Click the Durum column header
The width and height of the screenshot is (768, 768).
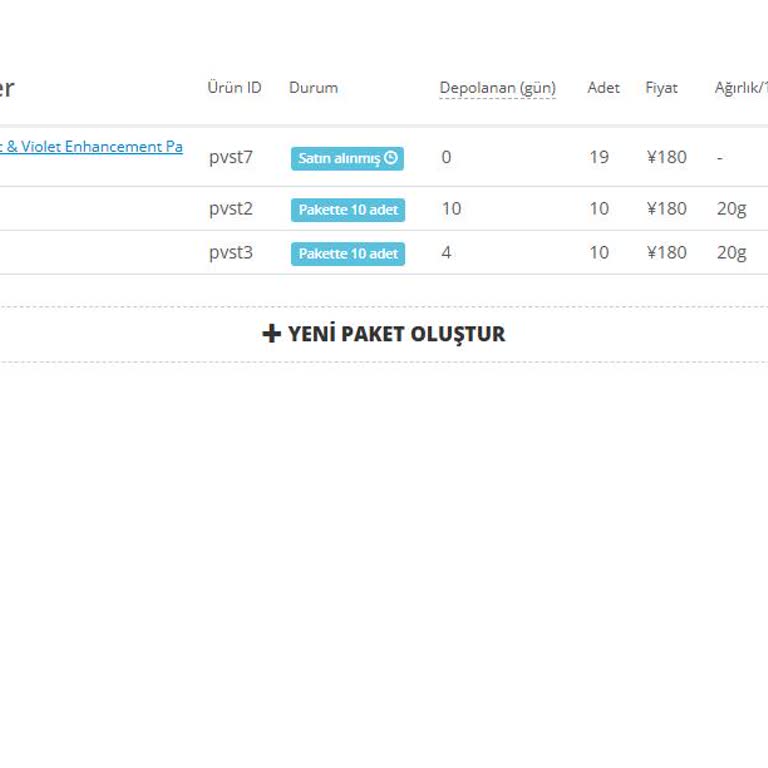[313, 88]
